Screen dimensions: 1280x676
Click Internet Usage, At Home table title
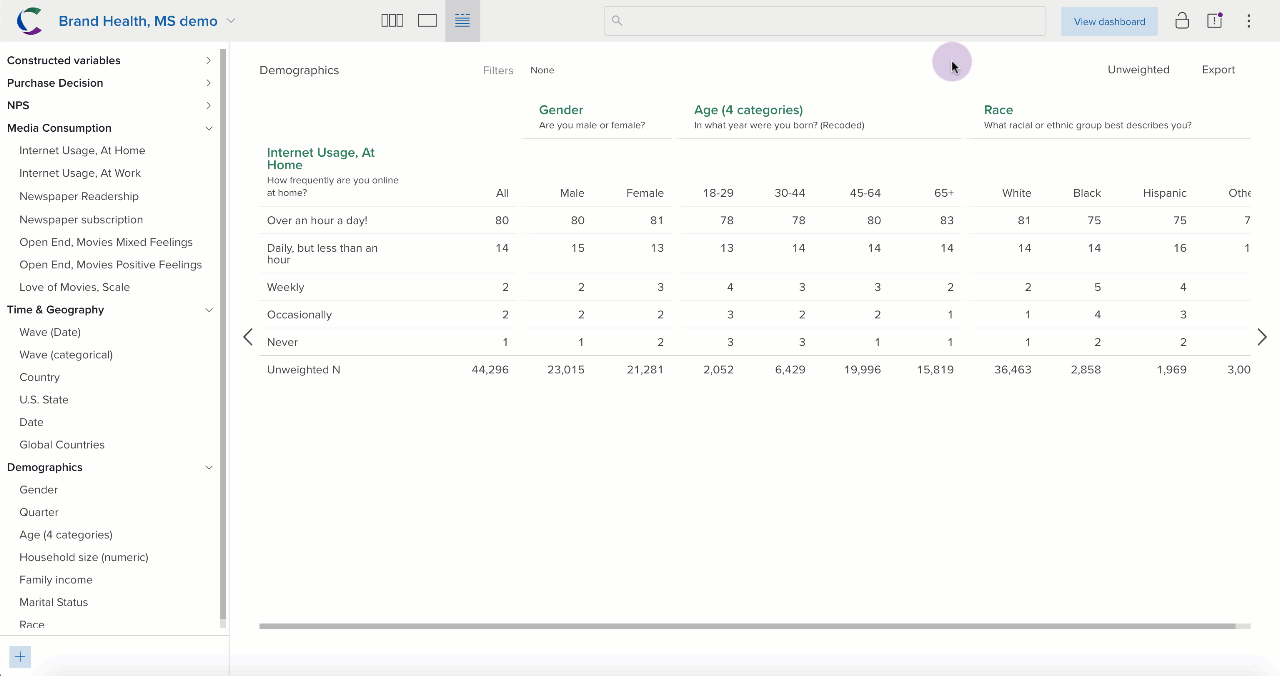tap(321, 159)
